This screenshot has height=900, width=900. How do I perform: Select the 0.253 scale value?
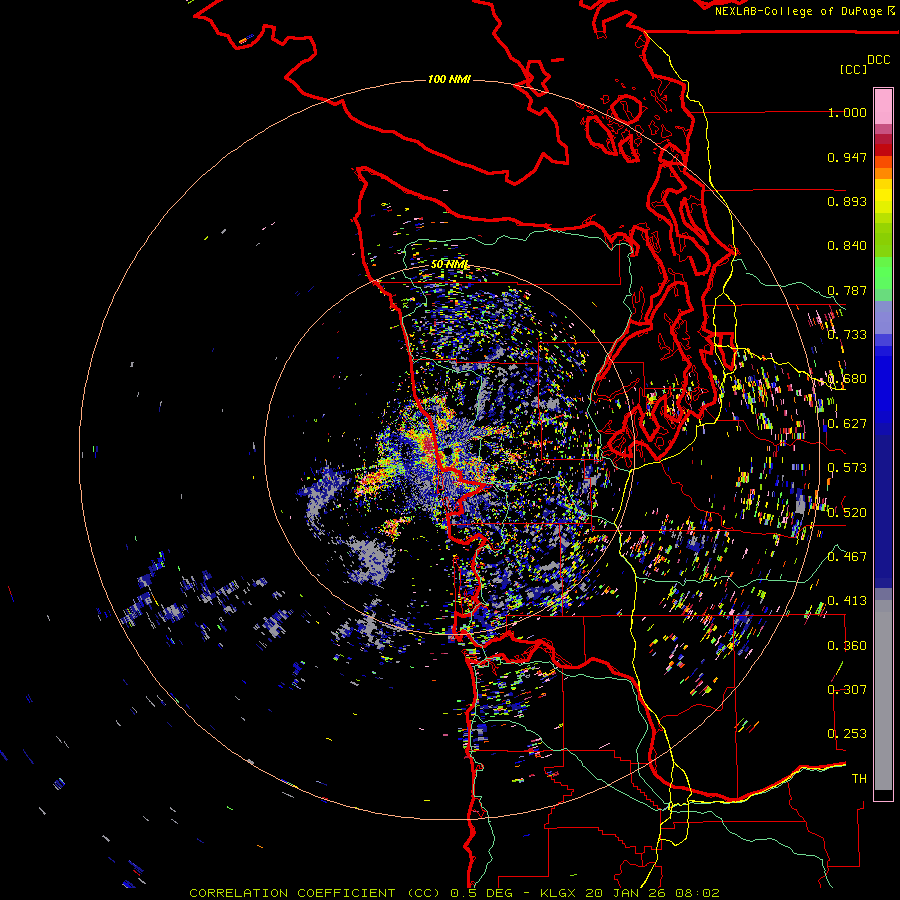[x=847, y=734]
